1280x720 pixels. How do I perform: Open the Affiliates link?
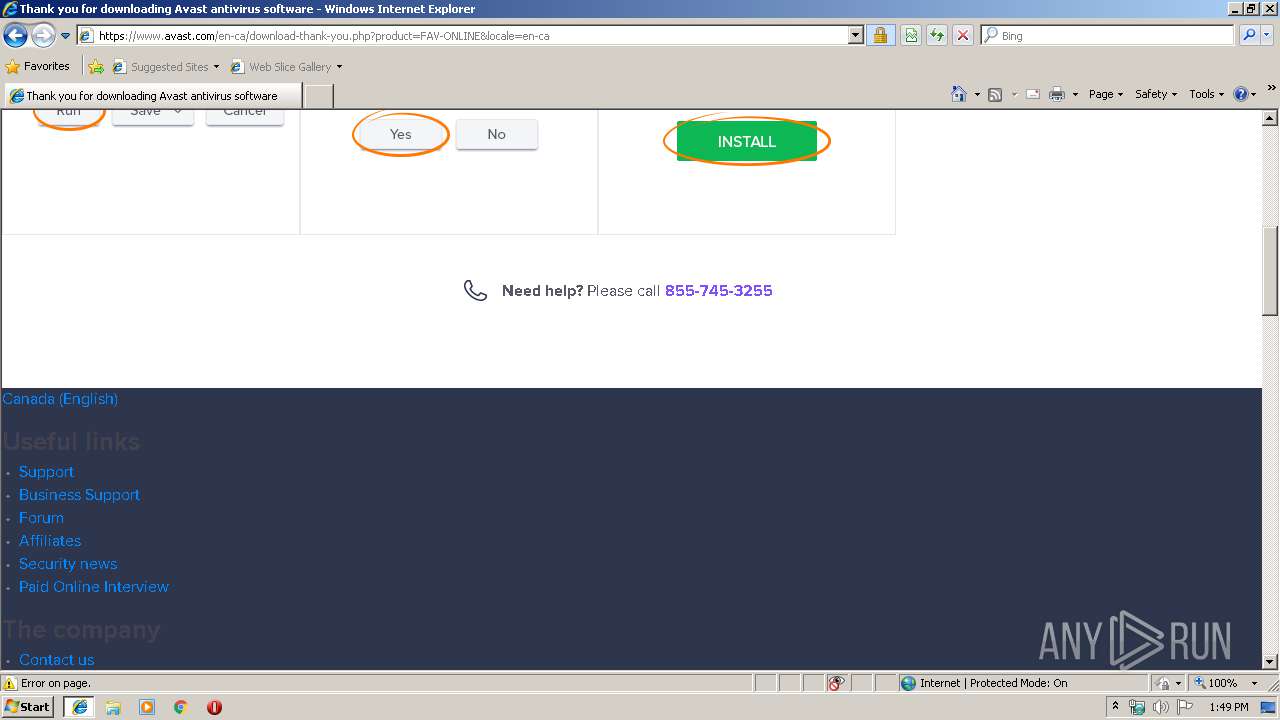pyautogui.click(x=50, y=541)
